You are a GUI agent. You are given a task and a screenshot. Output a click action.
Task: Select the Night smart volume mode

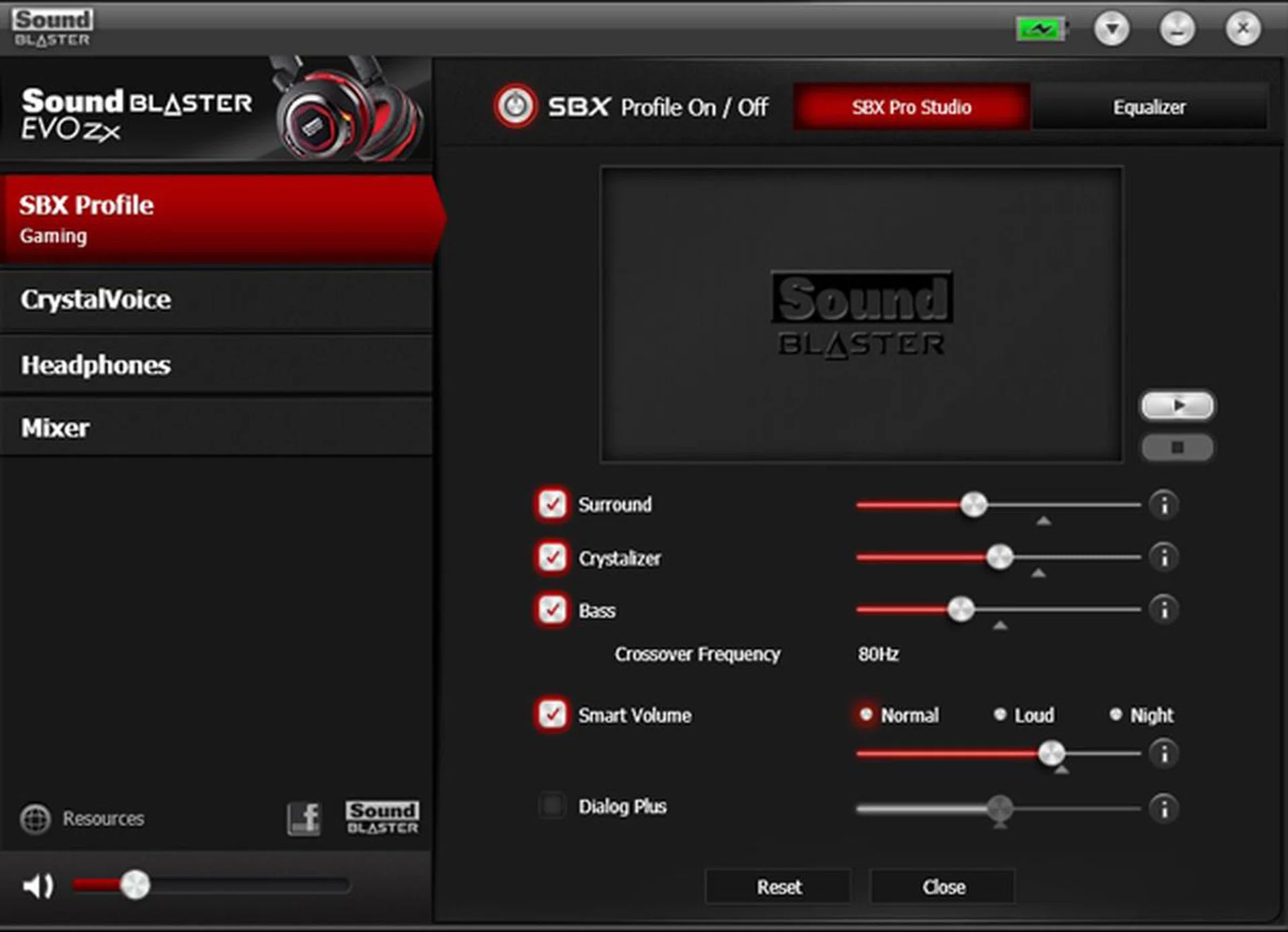coord(1116,715)
